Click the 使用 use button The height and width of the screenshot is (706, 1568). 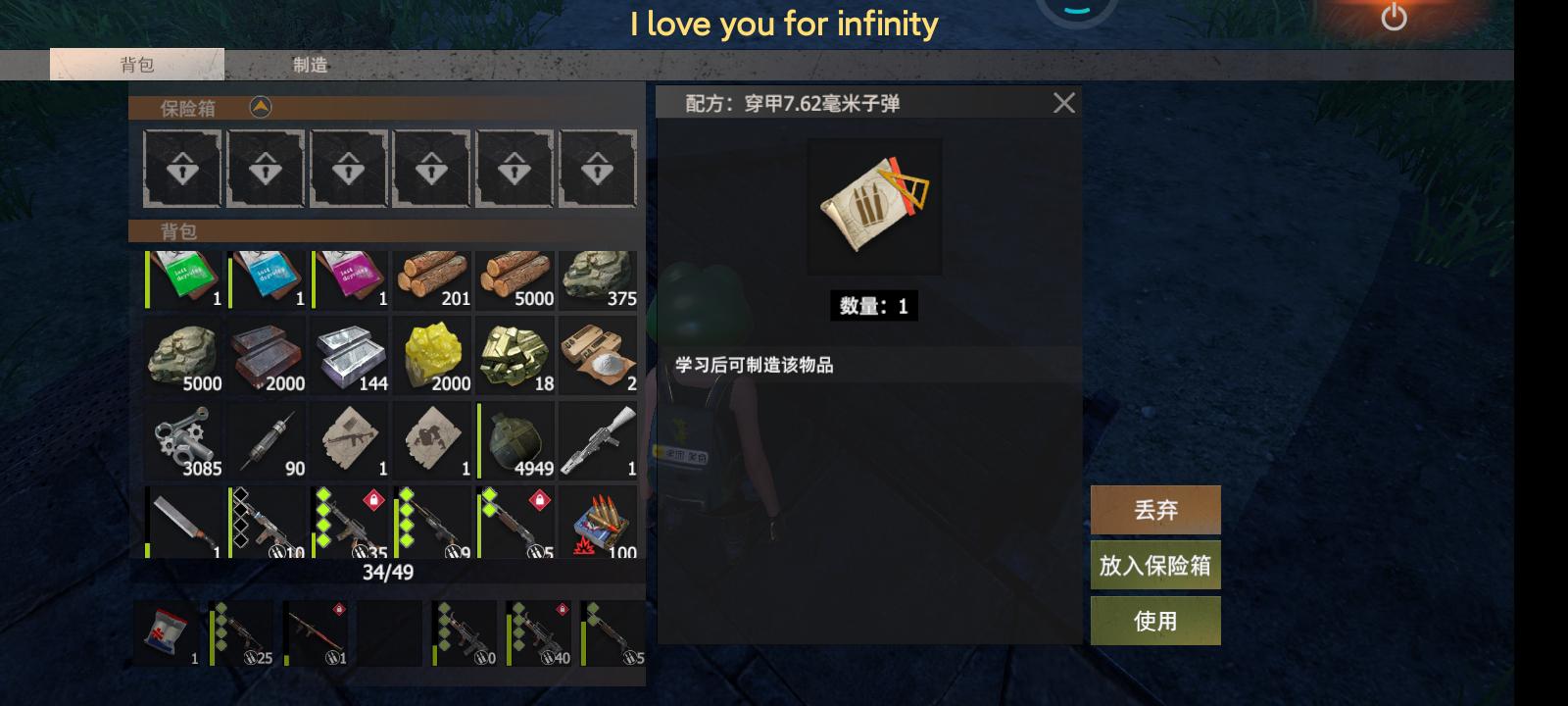(x=1155, y=621)
